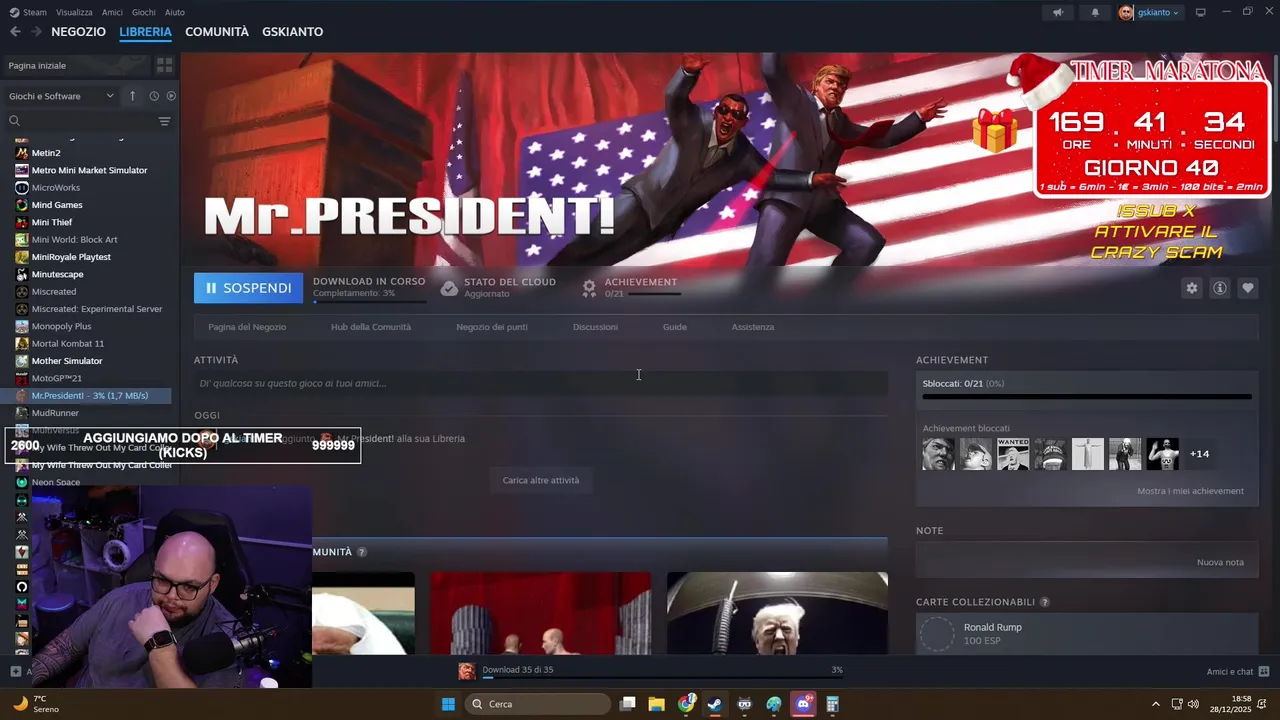Click Carica altre attività button
Screen dimensions: 1280x720
click(x=541, y=480)
